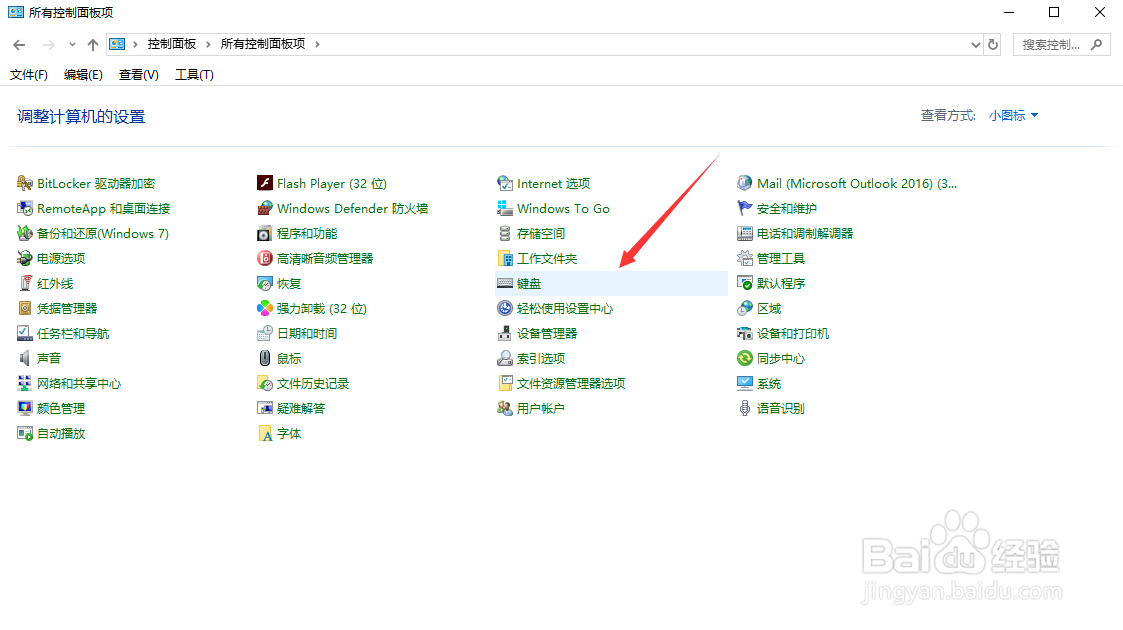Open the 设备和打印机 icon

745,334
